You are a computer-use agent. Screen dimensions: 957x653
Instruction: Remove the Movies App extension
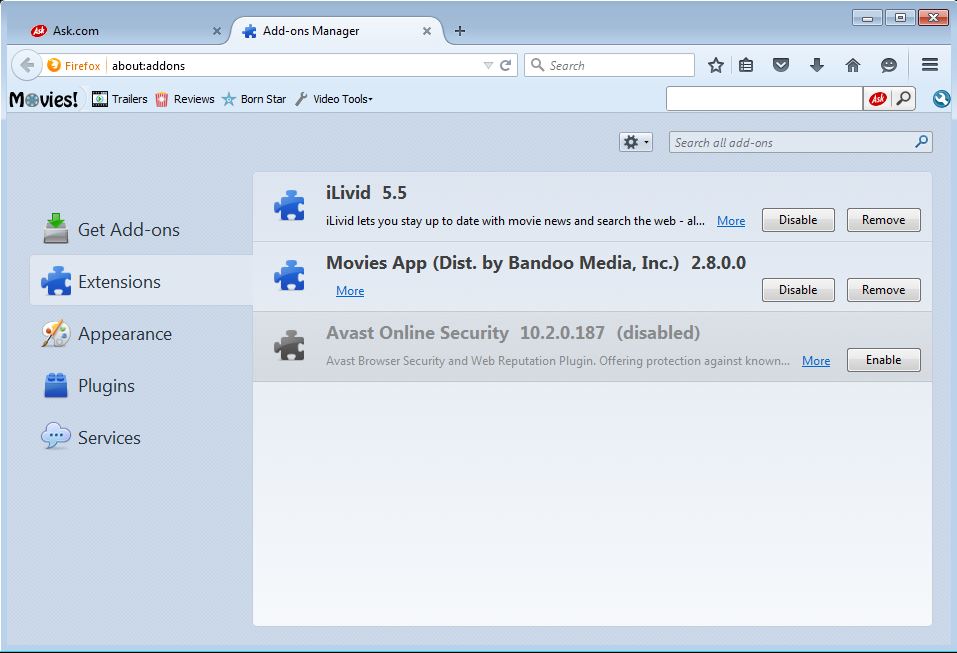[883, 290]
